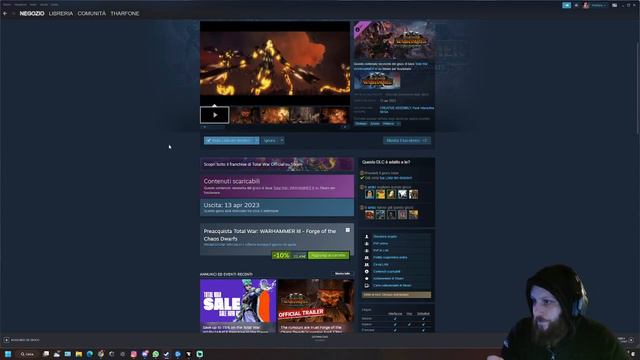The height and width of the screenshot is (360, 640).
Task: Click the first avatar in friends-own-game row
Action: (x=369, y=215)
